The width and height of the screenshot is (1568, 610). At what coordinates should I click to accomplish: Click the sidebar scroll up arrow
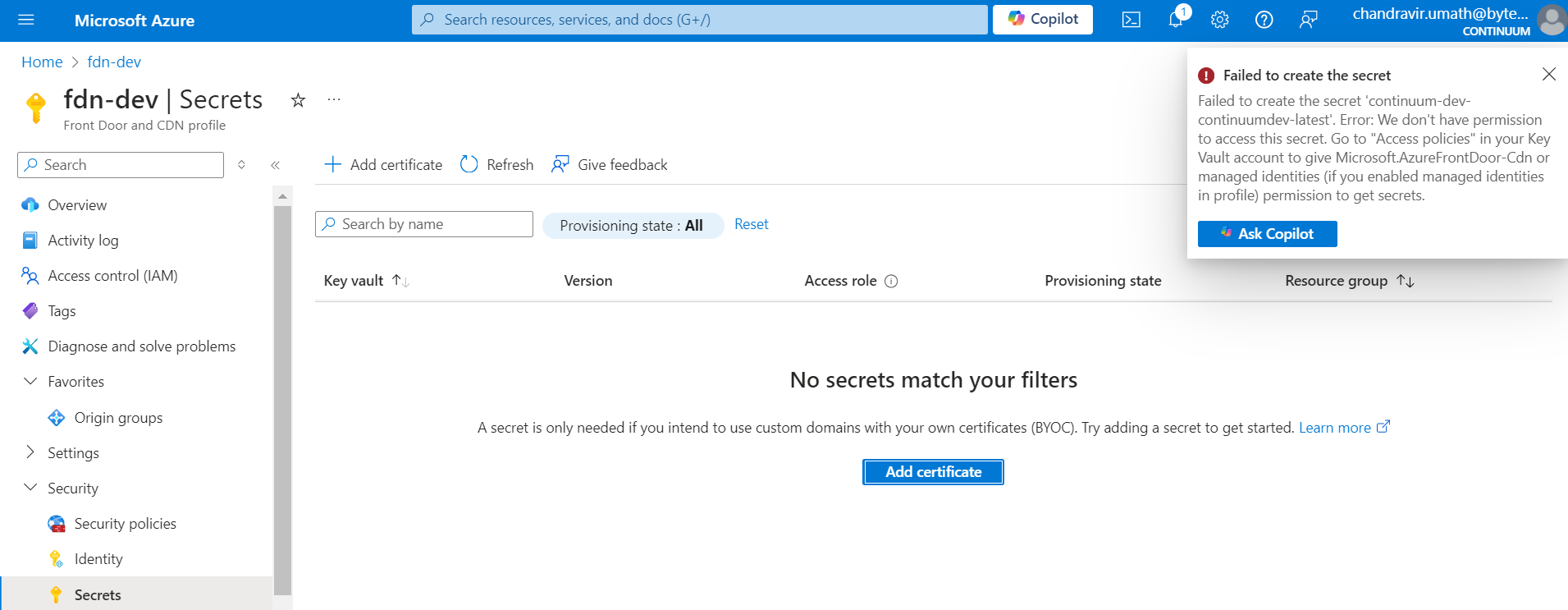coord(282,196)
